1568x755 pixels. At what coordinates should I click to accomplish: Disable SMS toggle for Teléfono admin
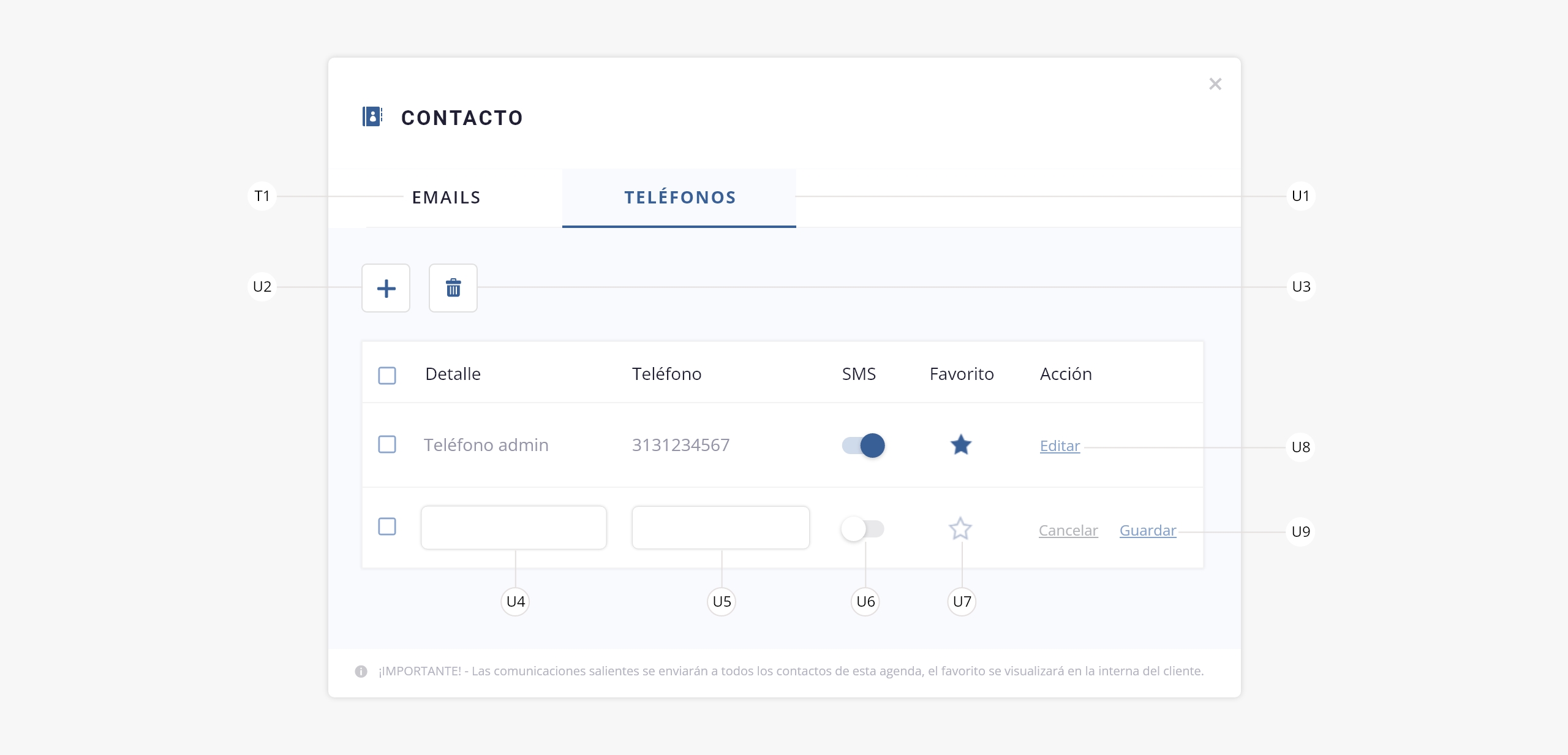864,446
